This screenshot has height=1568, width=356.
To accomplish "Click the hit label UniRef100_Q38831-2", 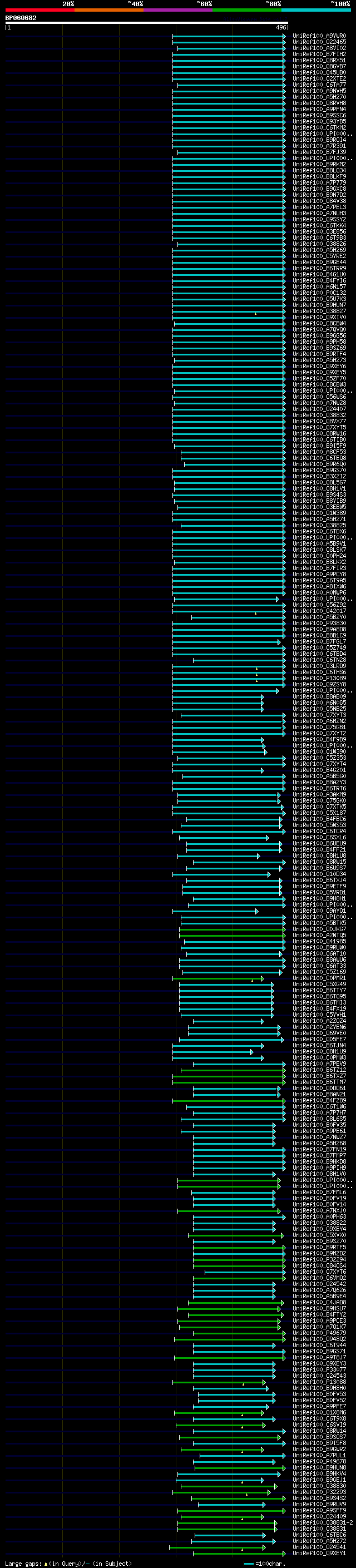I will [323, 1523].
